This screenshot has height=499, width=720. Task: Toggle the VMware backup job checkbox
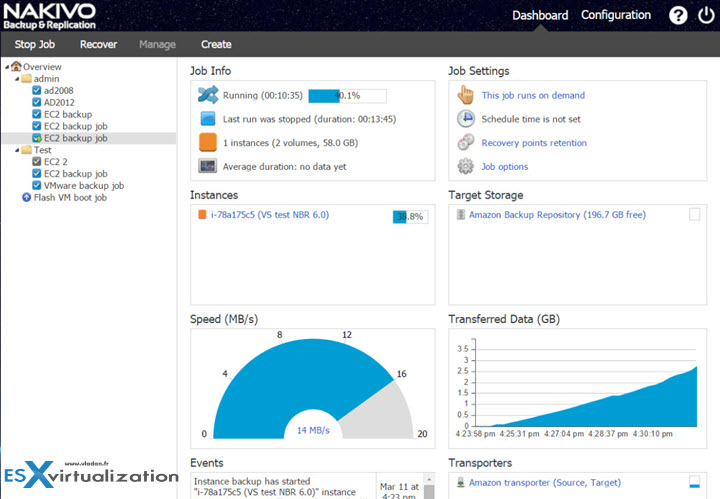click(x=37, y=185)
